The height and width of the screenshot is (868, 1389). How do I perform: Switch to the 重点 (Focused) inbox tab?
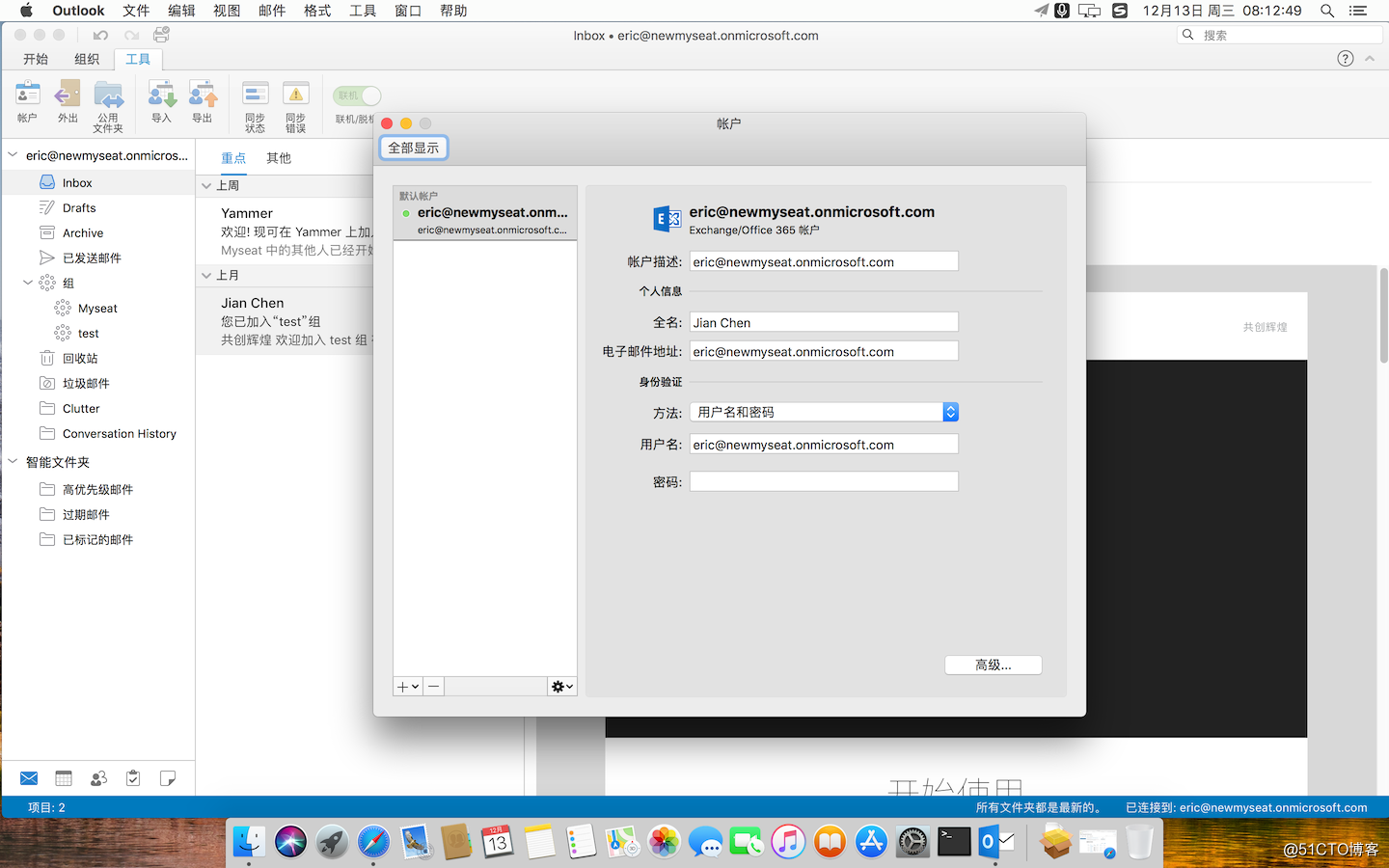click(233, 157)
